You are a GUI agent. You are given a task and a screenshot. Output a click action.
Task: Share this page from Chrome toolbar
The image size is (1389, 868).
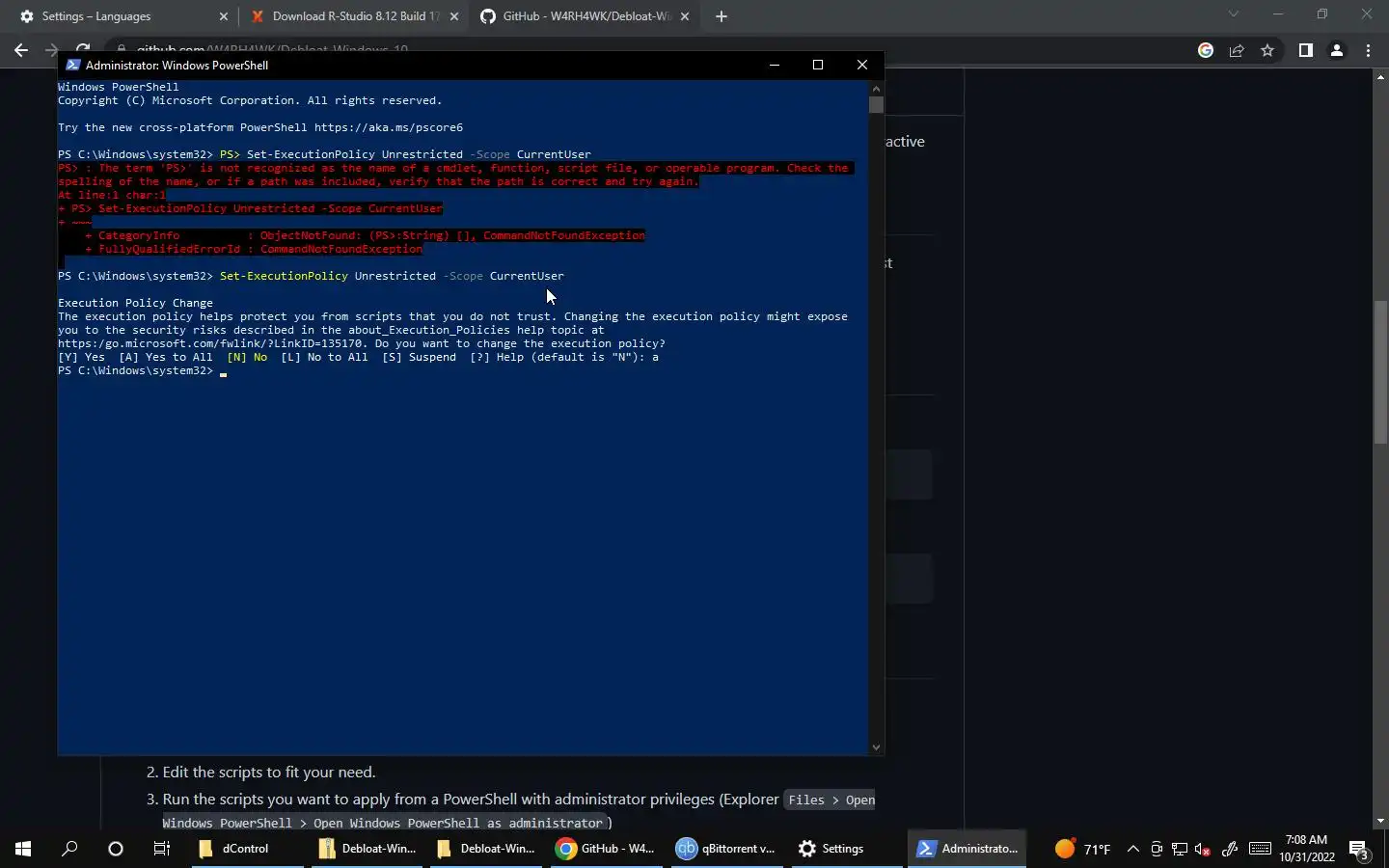click(x=1237, y=50)
